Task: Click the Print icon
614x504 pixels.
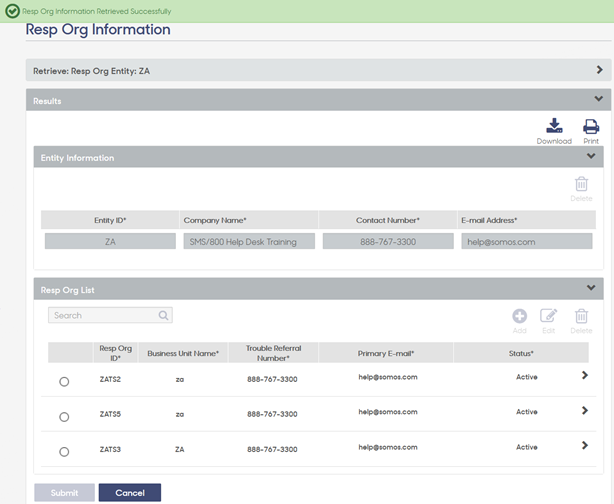Action: 591,126
